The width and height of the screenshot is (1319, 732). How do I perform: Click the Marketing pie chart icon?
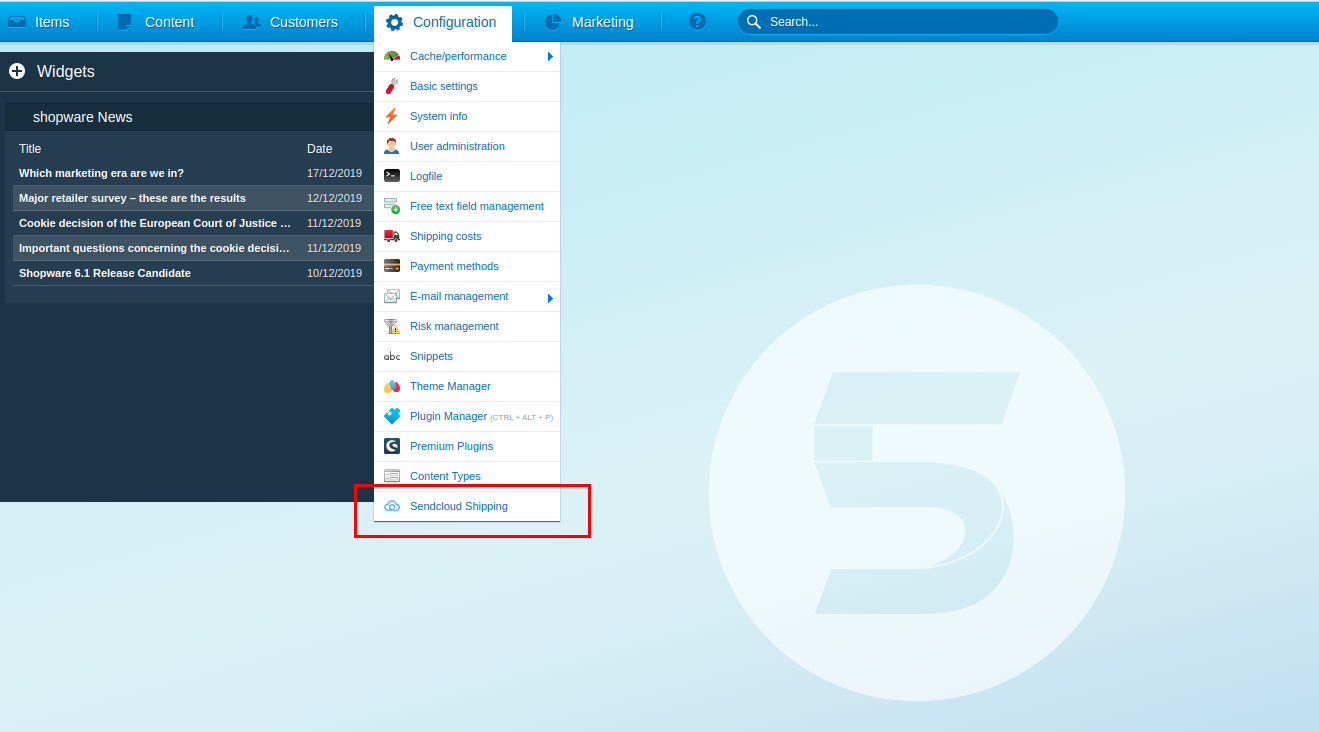[553, 22]
